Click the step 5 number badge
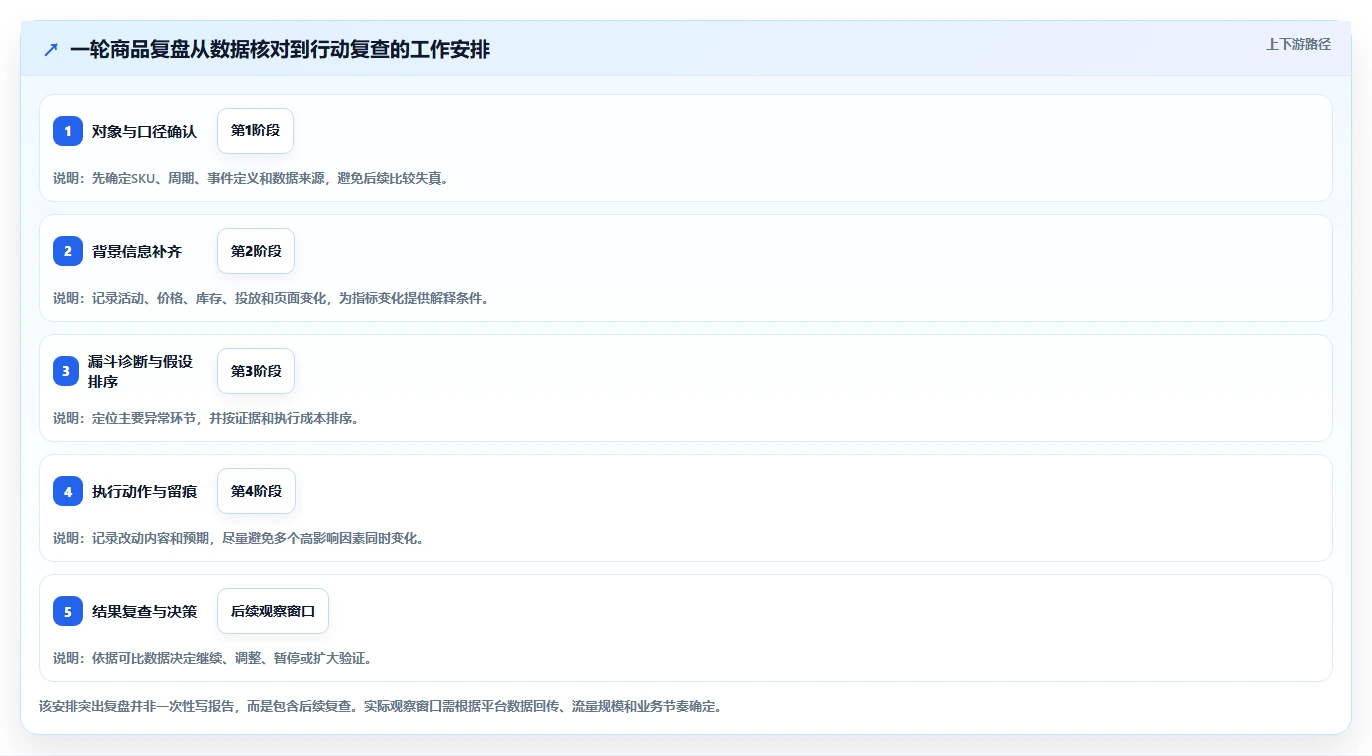Image resolution: width=1372 pixels, height=756 pixels. click(x=68, y=611)
